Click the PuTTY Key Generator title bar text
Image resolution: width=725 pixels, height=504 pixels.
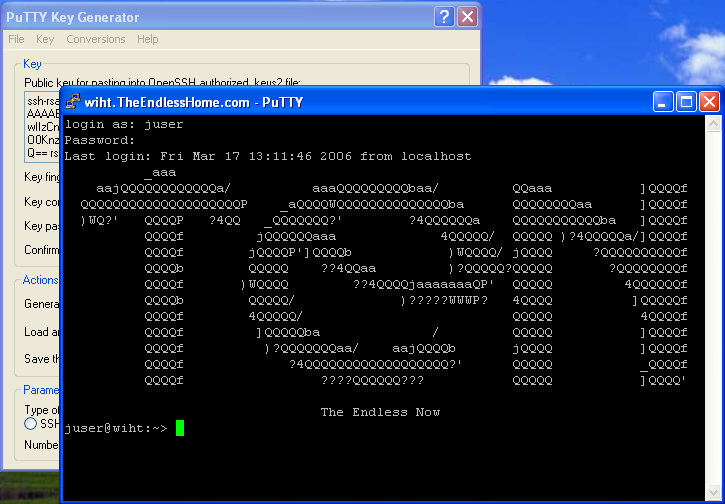(73, 18)
